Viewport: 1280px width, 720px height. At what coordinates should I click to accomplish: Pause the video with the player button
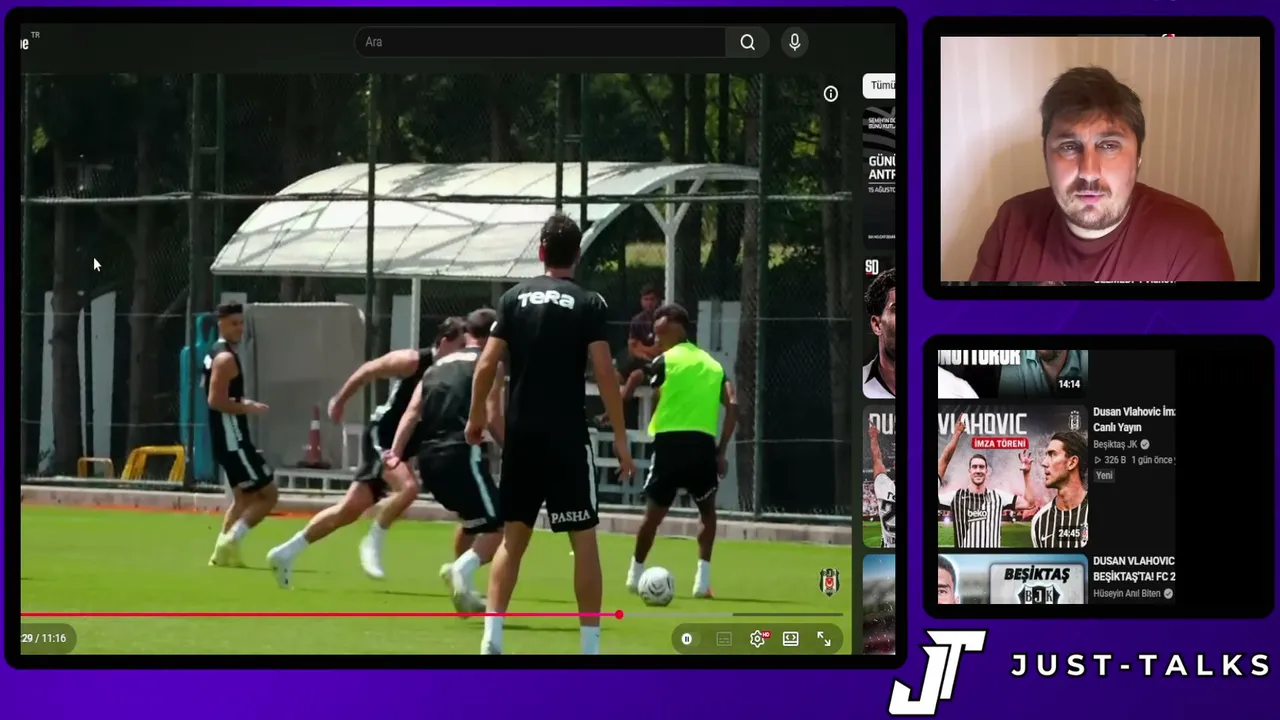pyautogui.click(x=687, y=639)
